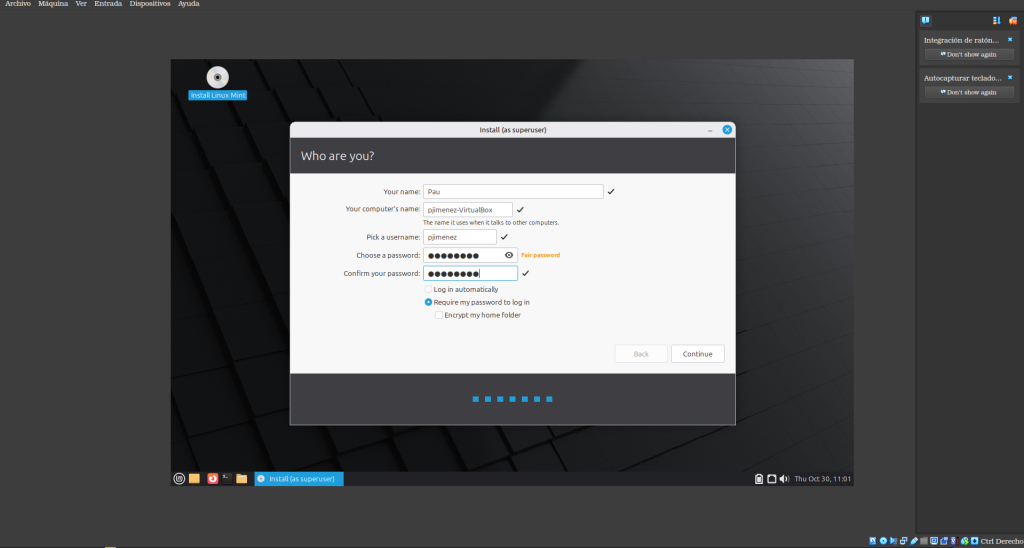This screenshot has width=1024, height=548.
Task: Launch Firefox from the Mint panel
Action: [212, 479]
